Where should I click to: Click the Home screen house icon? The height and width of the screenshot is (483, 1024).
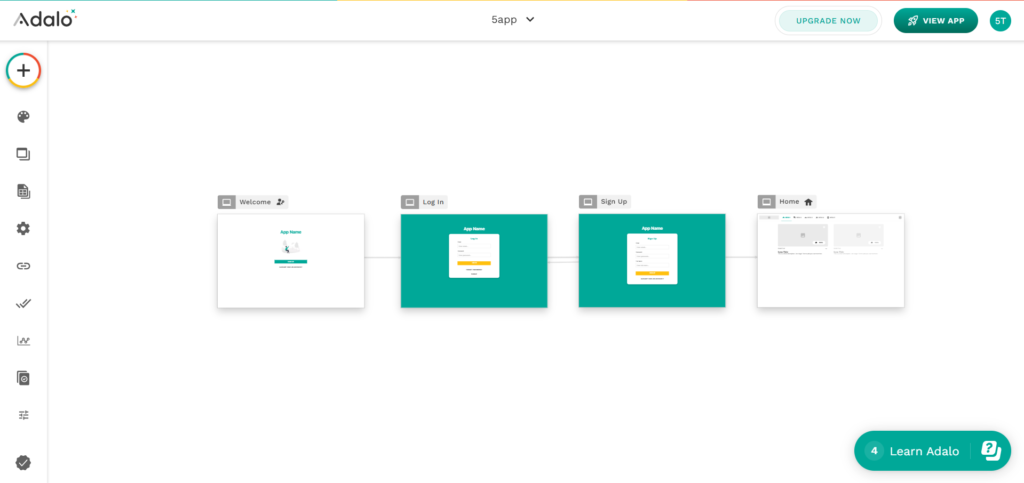pos(808,202)
